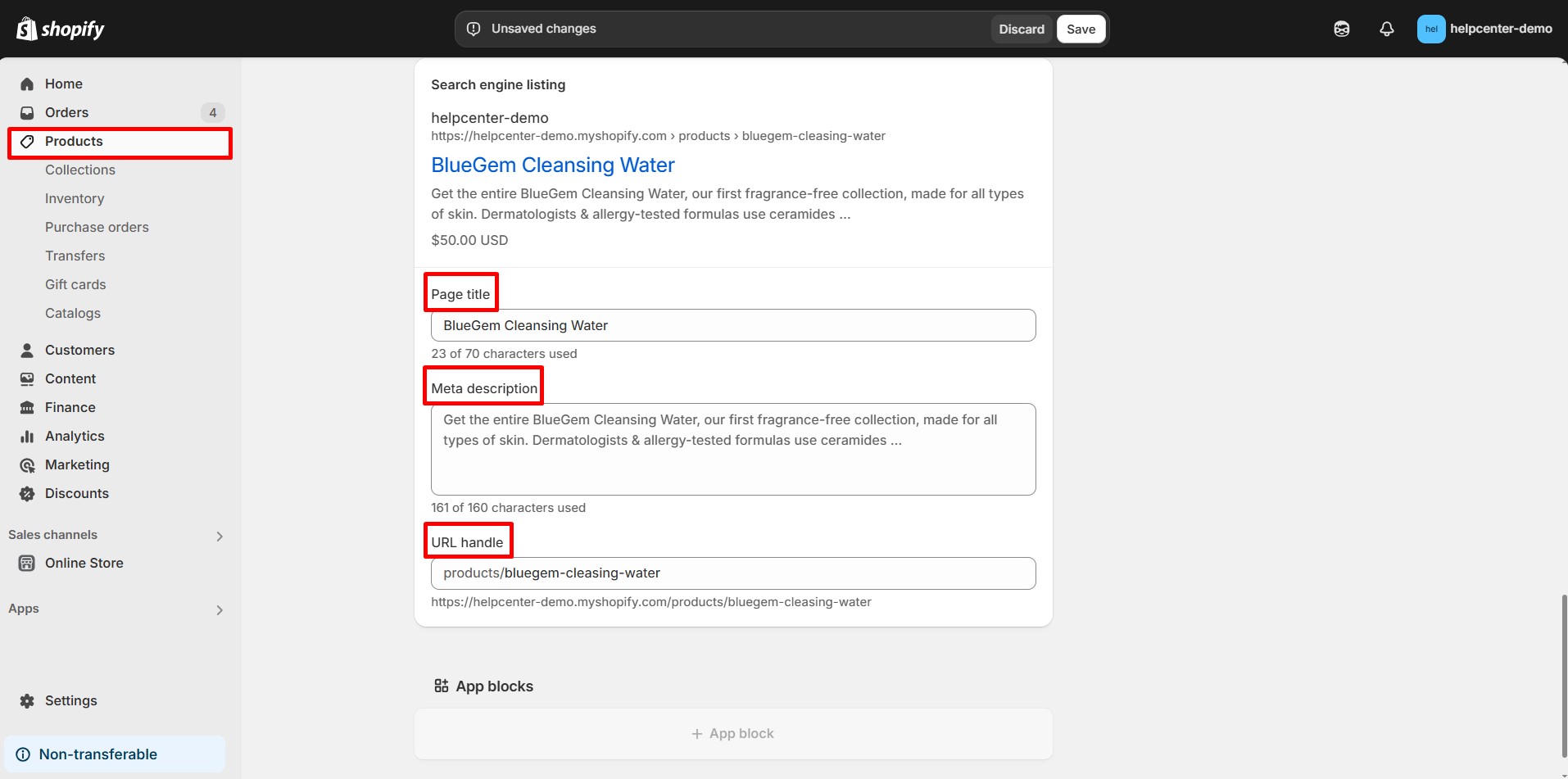Go to Collections submenu
This screenshot has width=1568, height=779.
coord(80,170)
